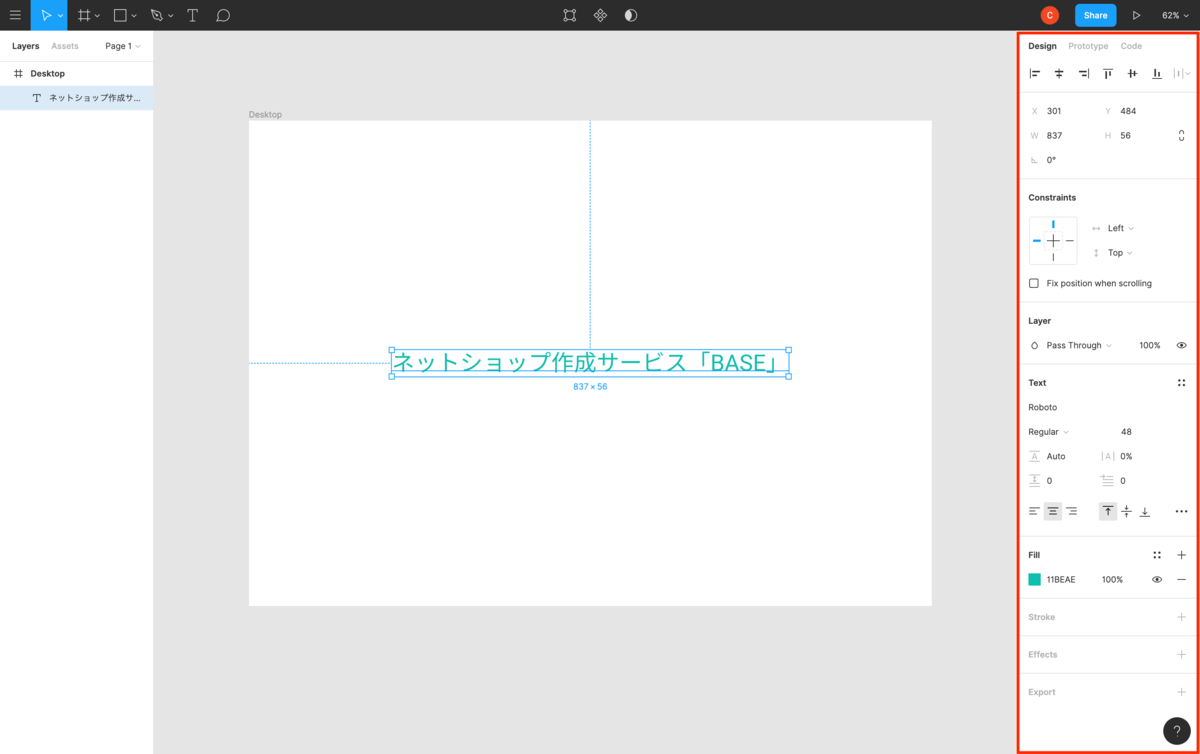Select the Desktop frame layer
Screen dimensions: 1200x754
click(77, 74)
